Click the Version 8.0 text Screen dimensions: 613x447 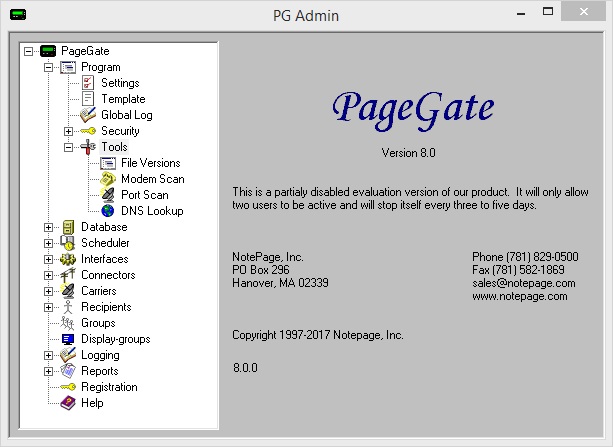coord(409,153)
